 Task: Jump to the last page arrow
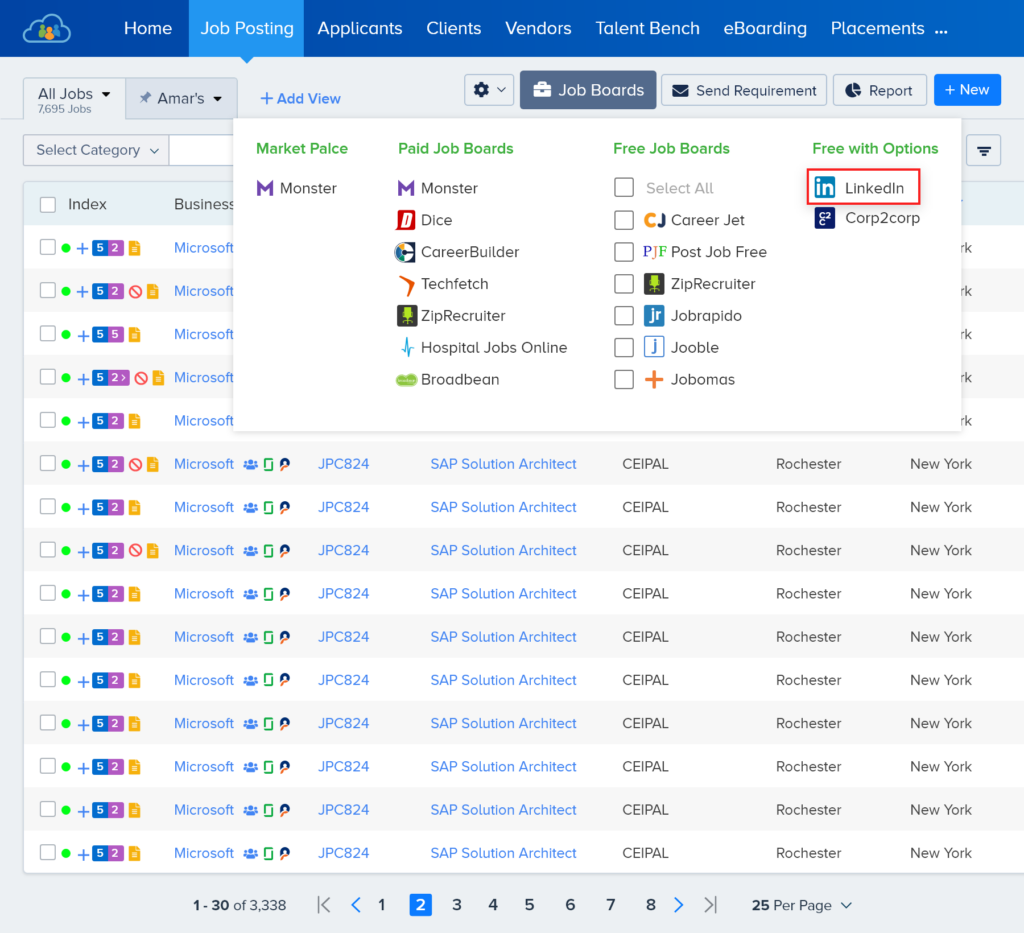pyautogui.click(x=711, y=905)
